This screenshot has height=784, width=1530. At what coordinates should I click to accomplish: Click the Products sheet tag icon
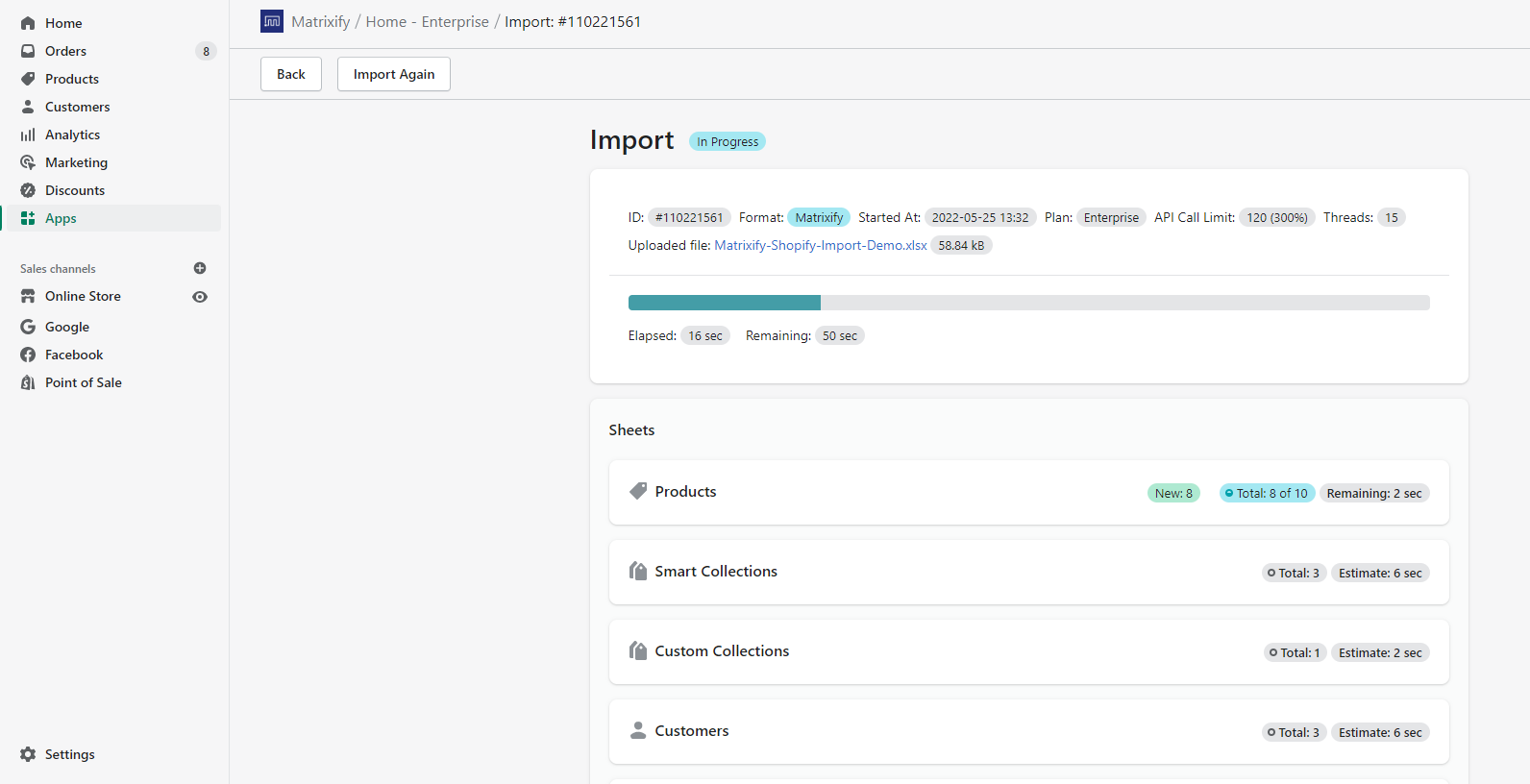[638, 491]
